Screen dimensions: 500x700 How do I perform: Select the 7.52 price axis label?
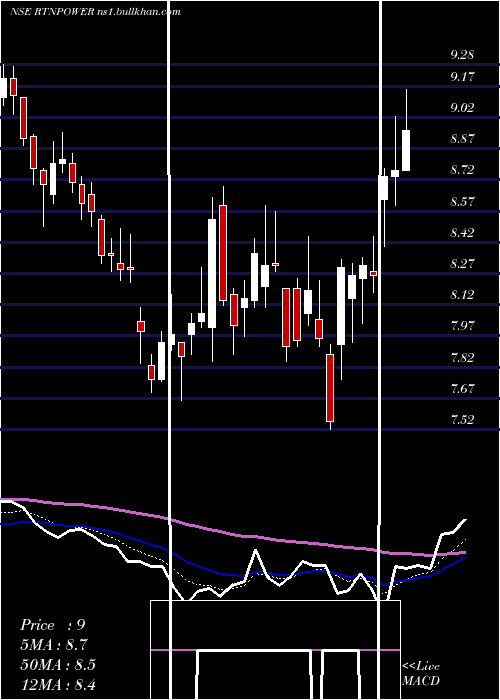coord(462,420)
